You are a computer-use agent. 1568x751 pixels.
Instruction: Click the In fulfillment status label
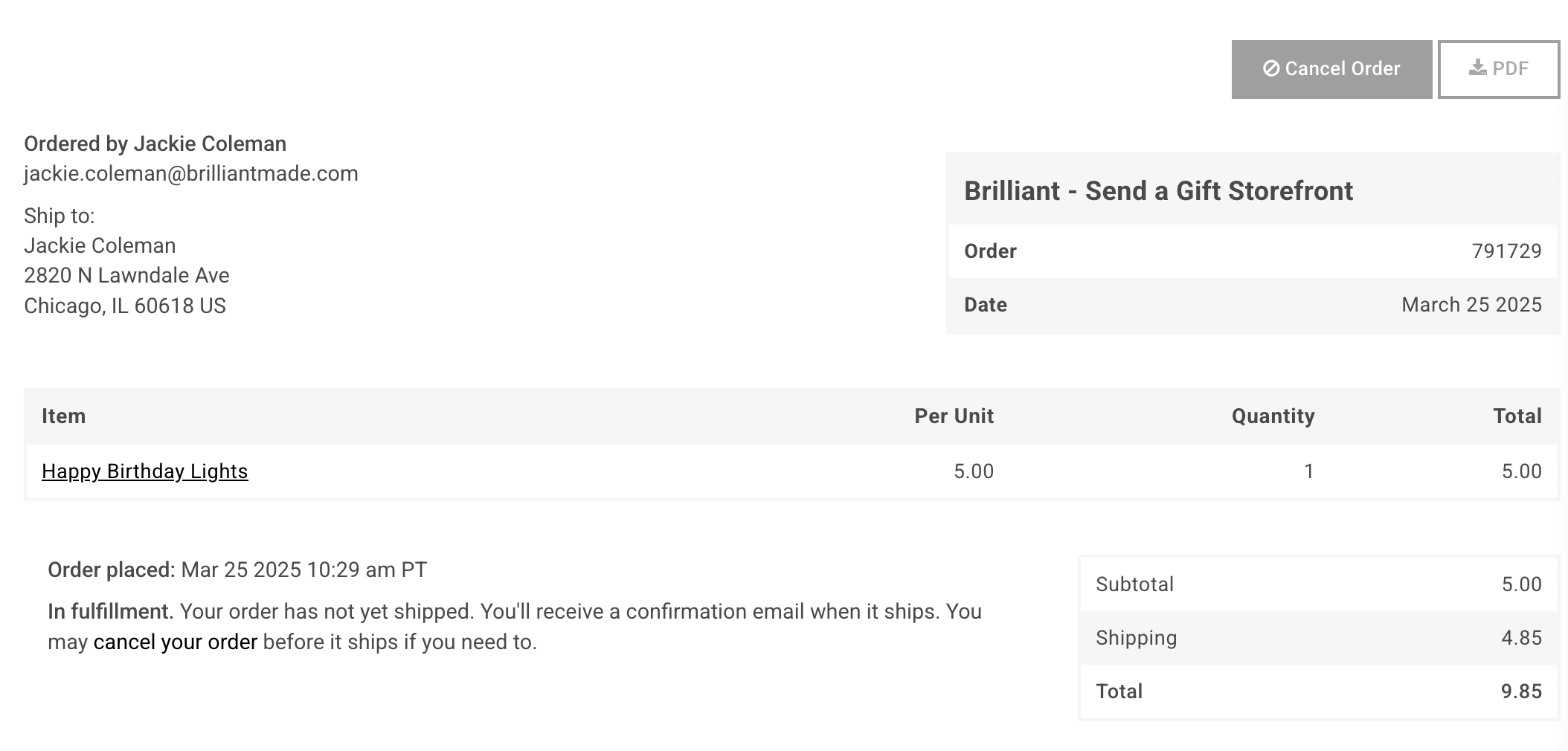(x=110, y=611)
